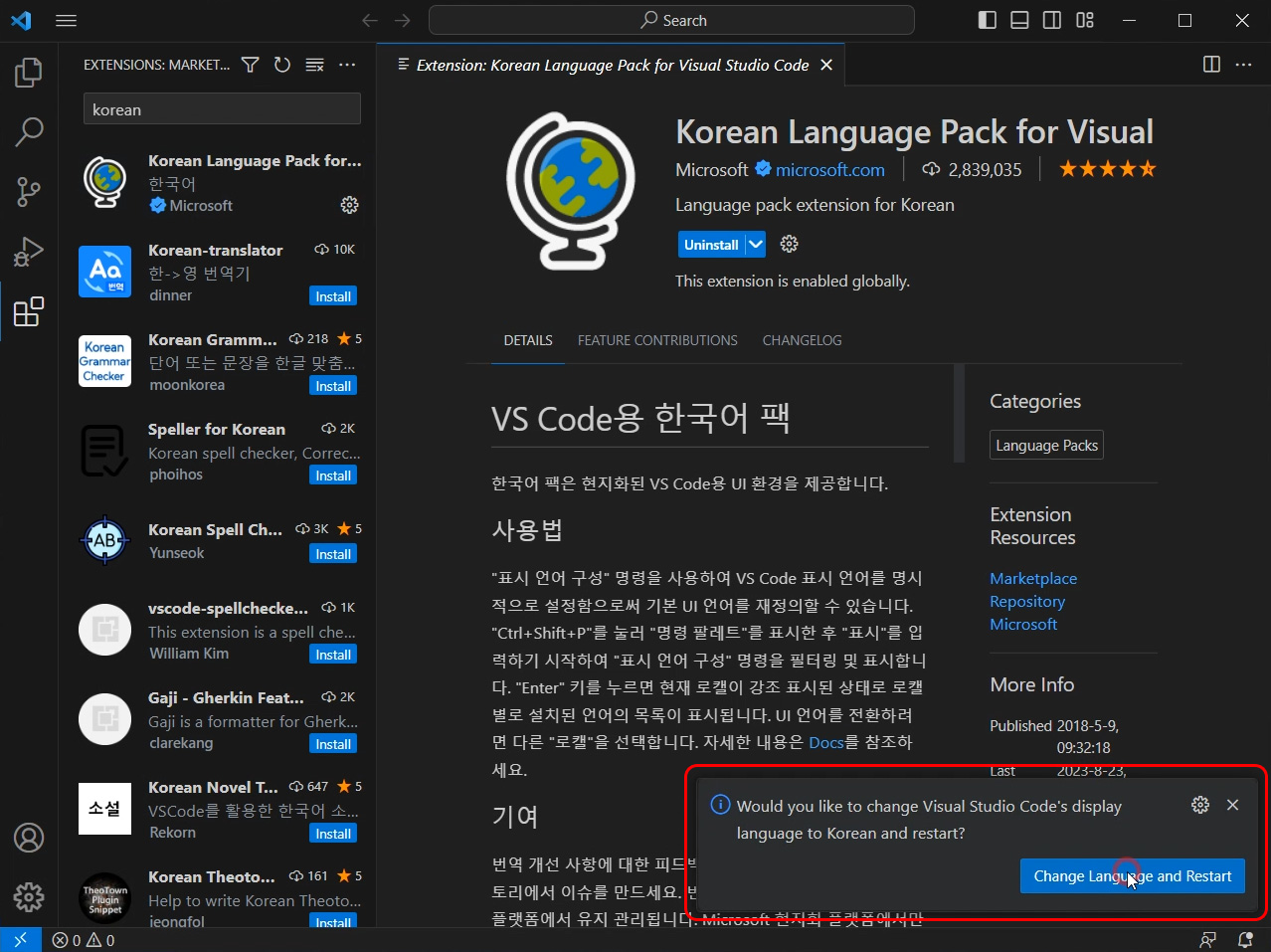Open remote window indicator in status bar
This screenshot has width=1271, height=952.
21,940
